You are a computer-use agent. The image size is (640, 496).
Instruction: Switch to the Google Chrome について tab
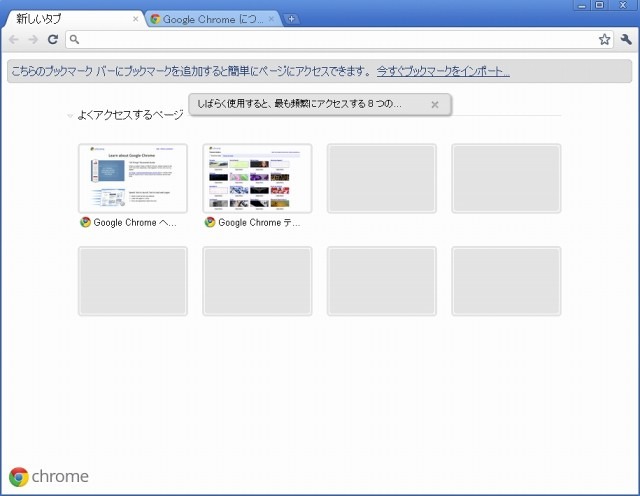(x=213, y=19)
